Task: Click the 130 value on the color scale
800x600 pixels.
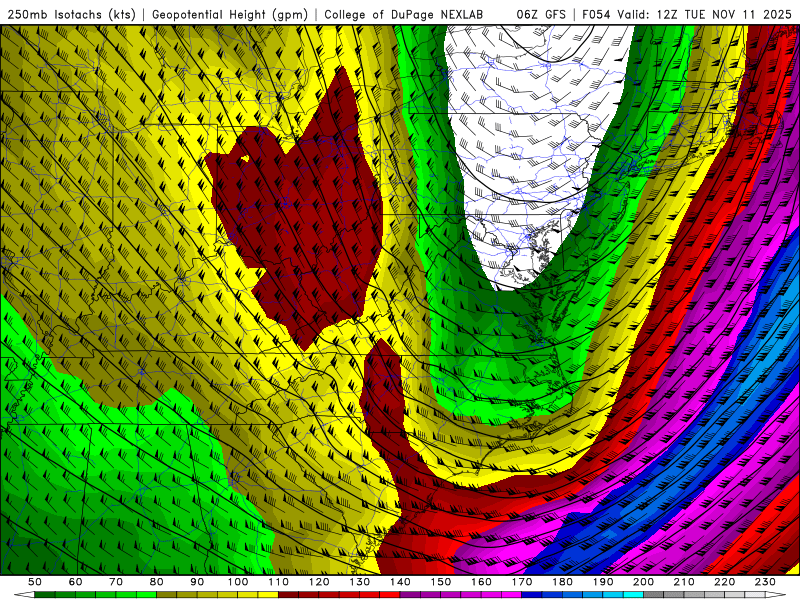Action: tap(360, 582)
